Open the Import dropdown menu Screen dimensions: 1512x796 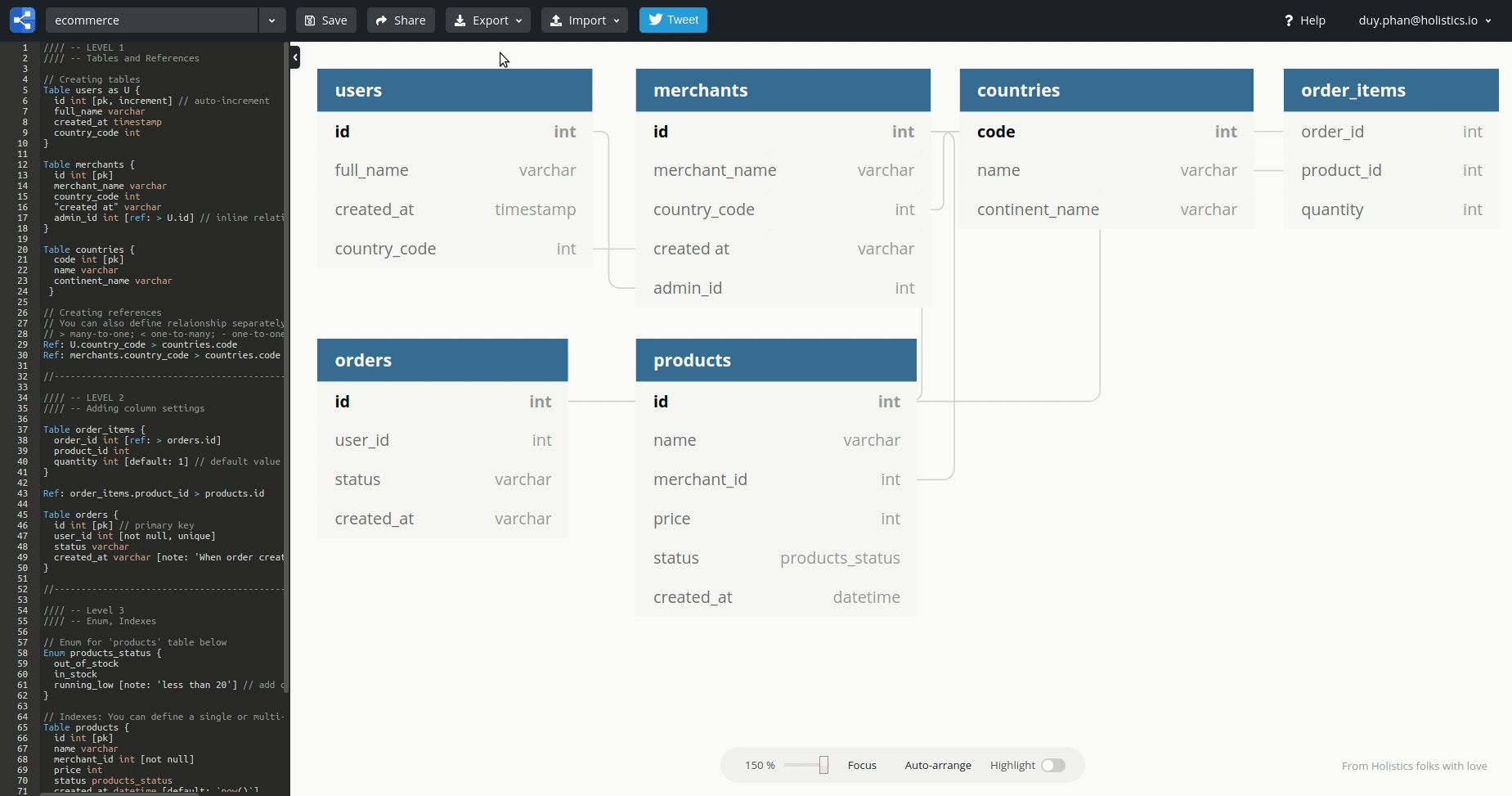click(x=615, y=20)
